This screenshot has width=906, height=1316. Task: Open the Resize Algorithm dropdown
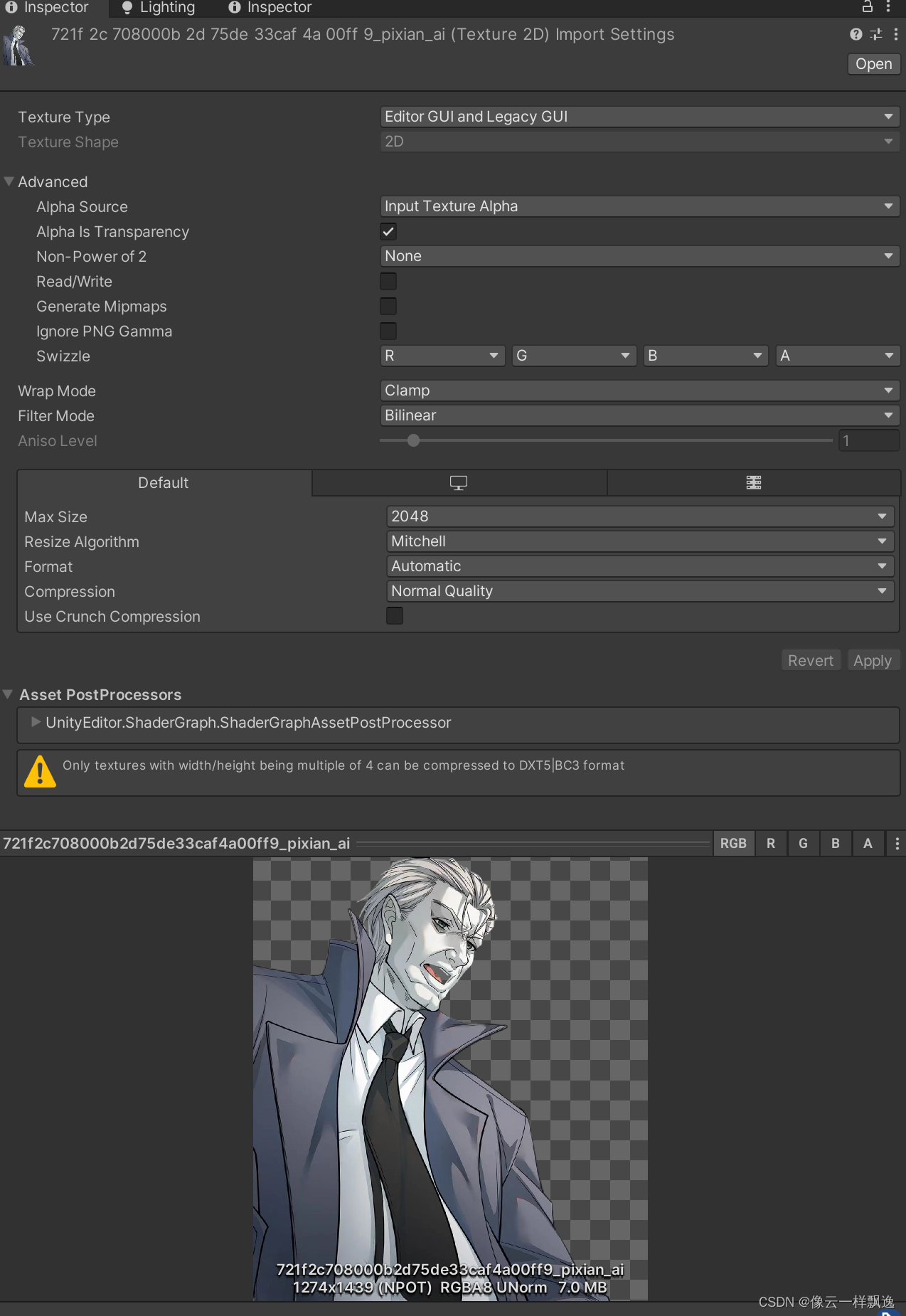640,541
